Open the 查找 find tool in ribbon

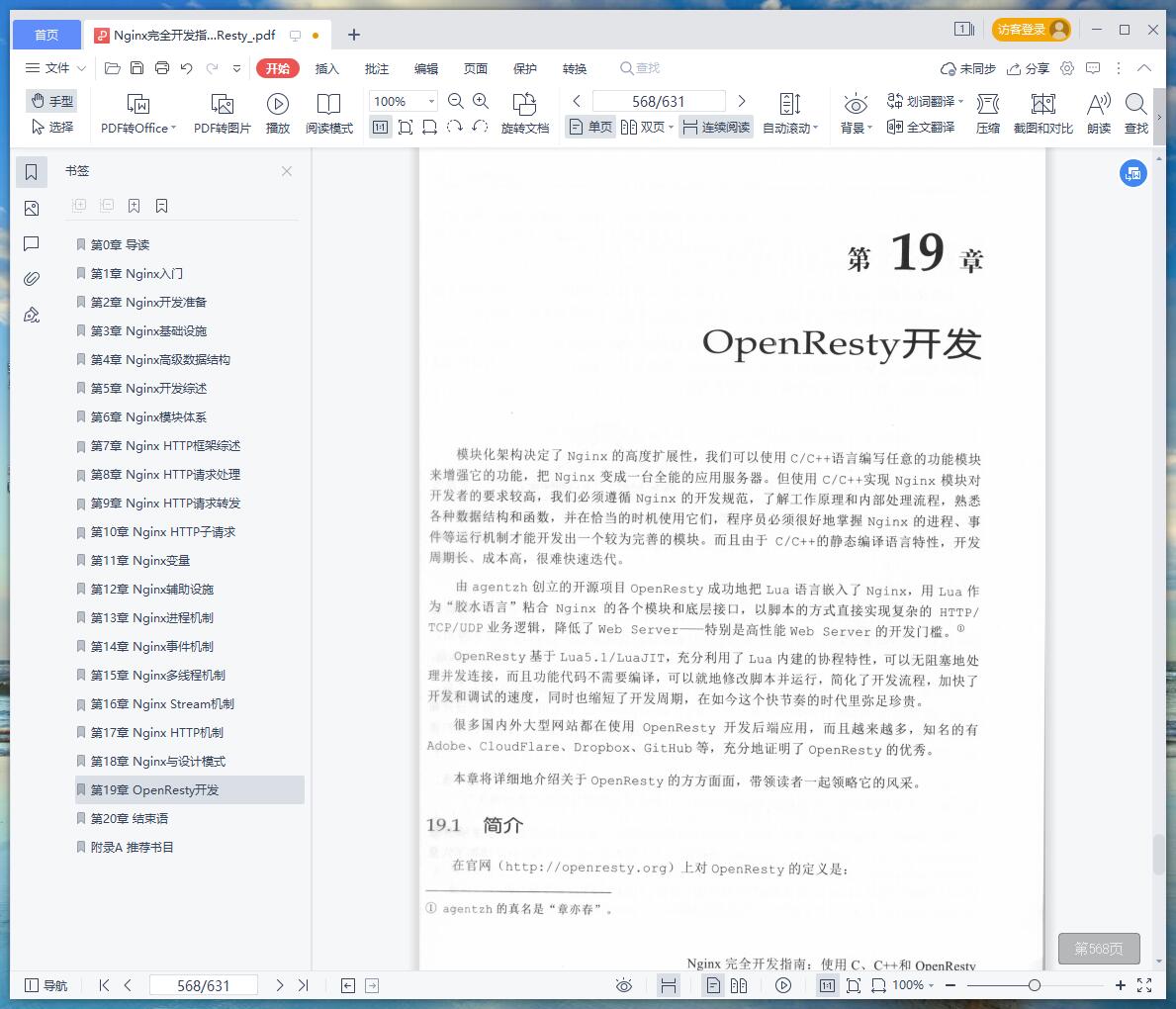pos(1136,113)
